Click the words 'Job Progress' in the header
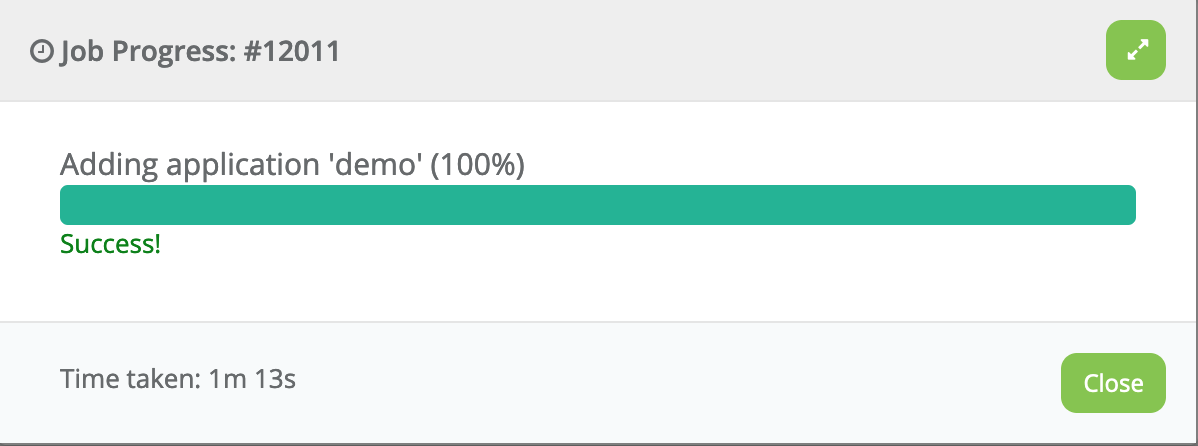The image size is (1198, 446). (x=149, y=51)
